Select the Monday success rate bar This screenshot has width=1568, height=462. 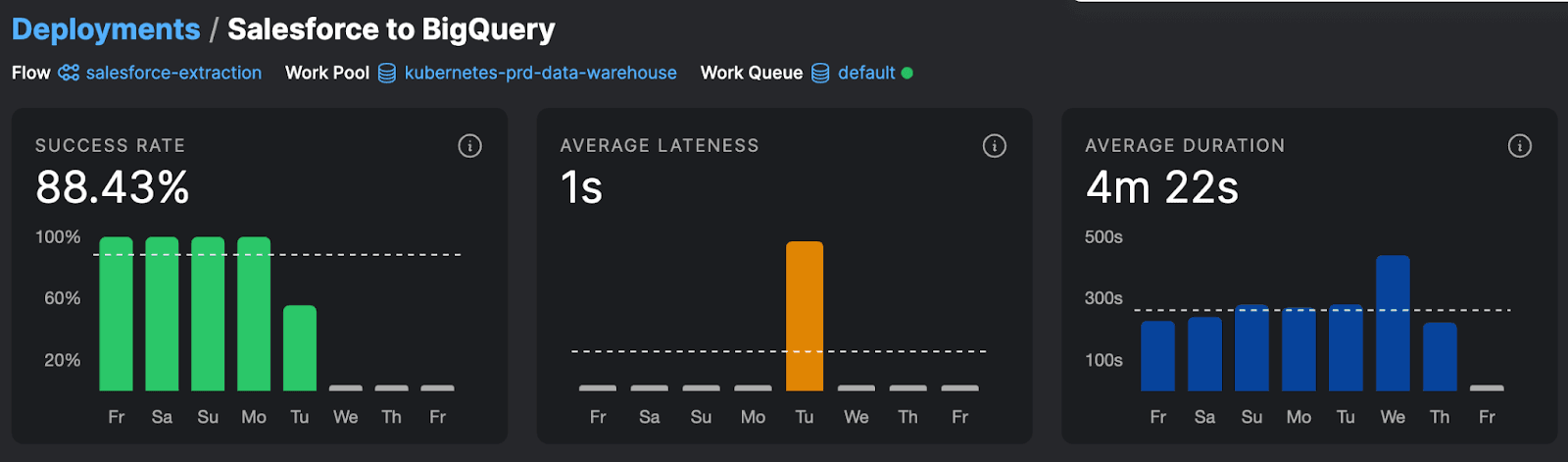point(254,314)
